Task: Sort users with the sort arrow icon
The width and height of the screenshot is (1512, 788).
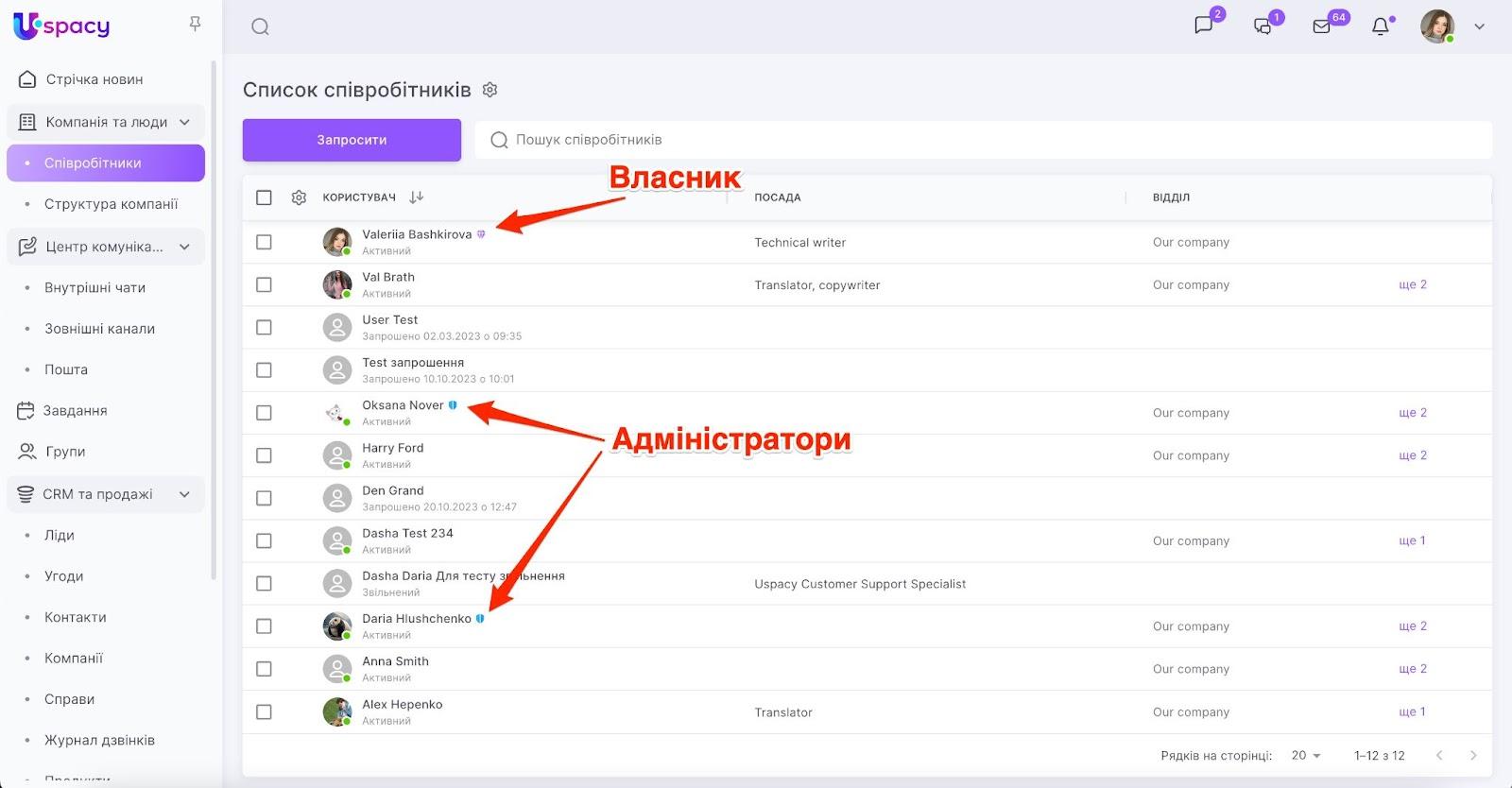Action: click(417, 197)
